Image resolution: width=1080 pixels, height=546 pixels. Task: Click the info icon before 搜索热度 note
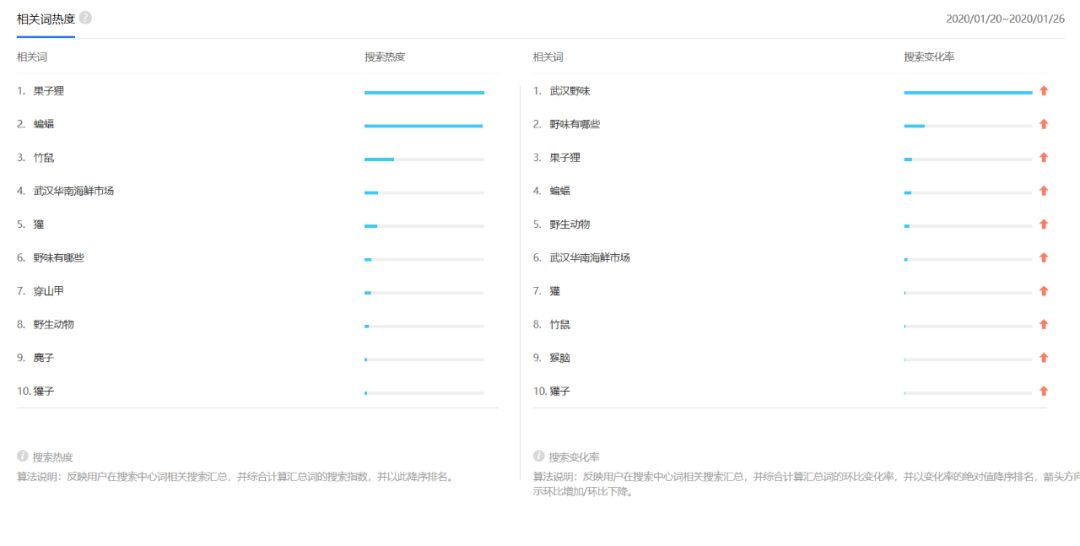[x=23, y=456]
